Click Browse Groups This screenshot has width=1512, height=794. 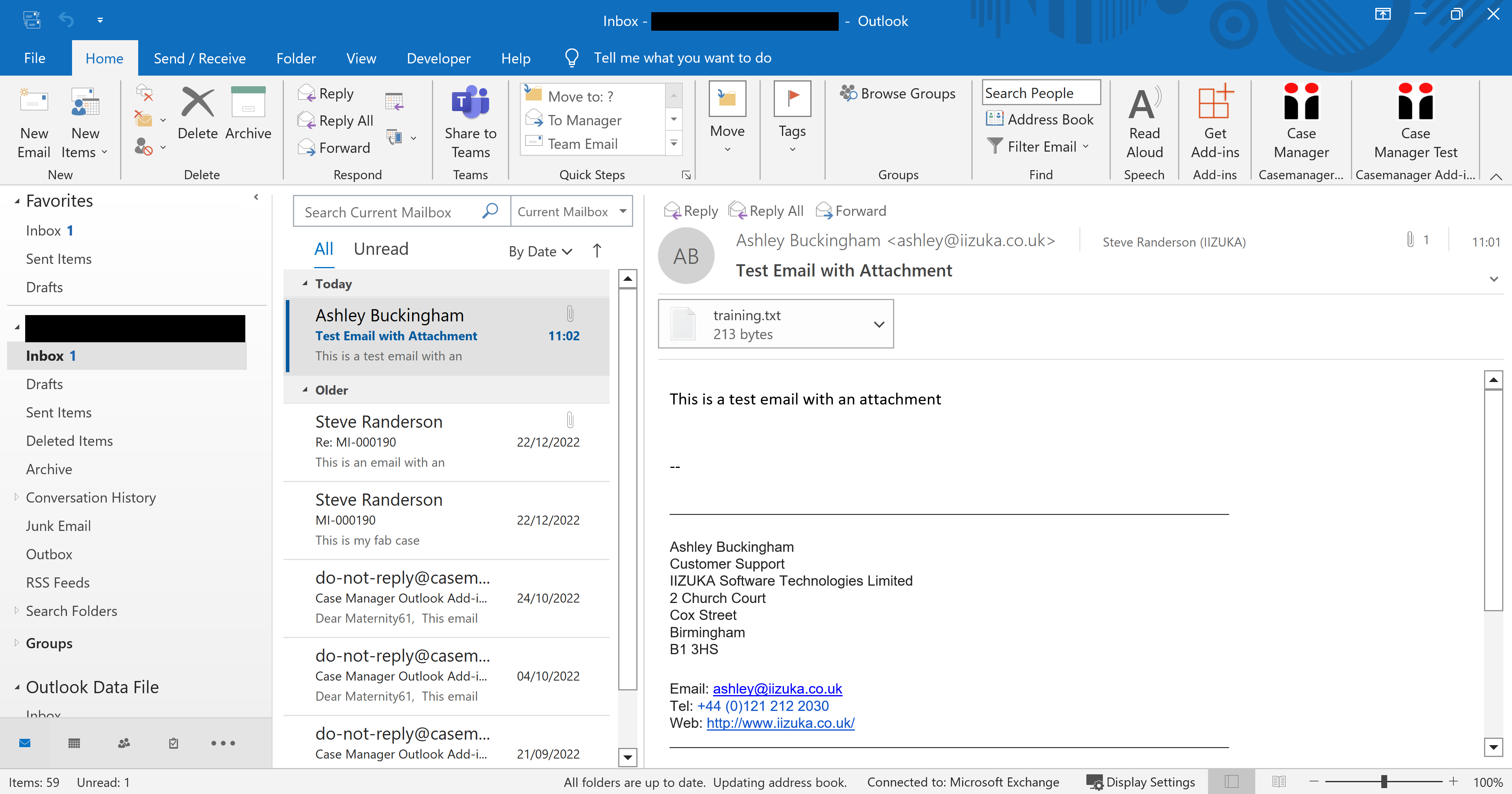coord(897,93)
